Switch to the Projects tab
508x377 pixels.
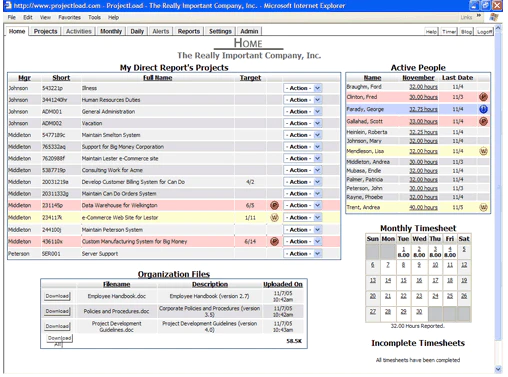click(45, 31)
